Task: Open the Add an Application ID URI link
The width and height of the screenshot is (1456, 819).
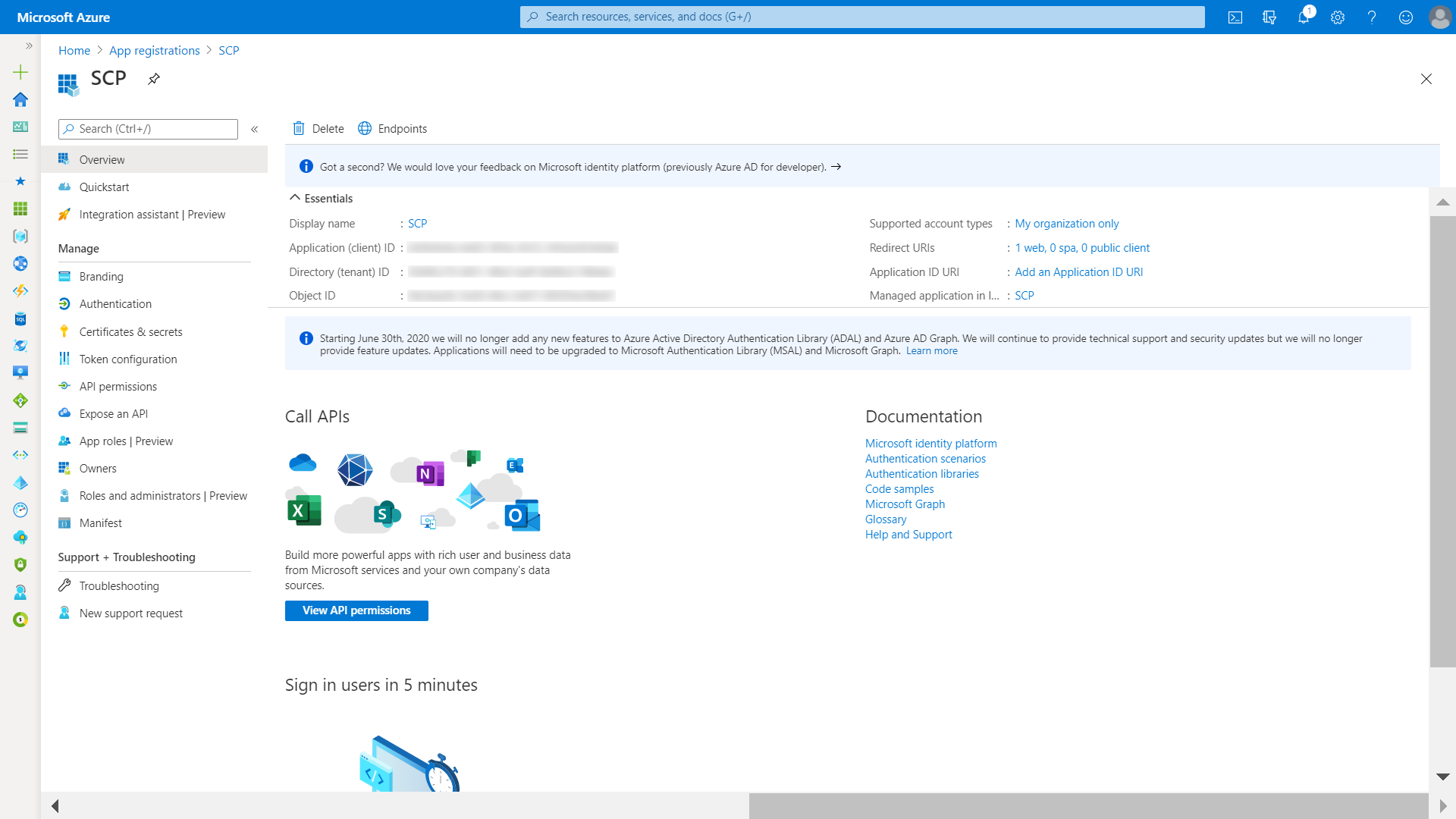Action: (1078, 272)
